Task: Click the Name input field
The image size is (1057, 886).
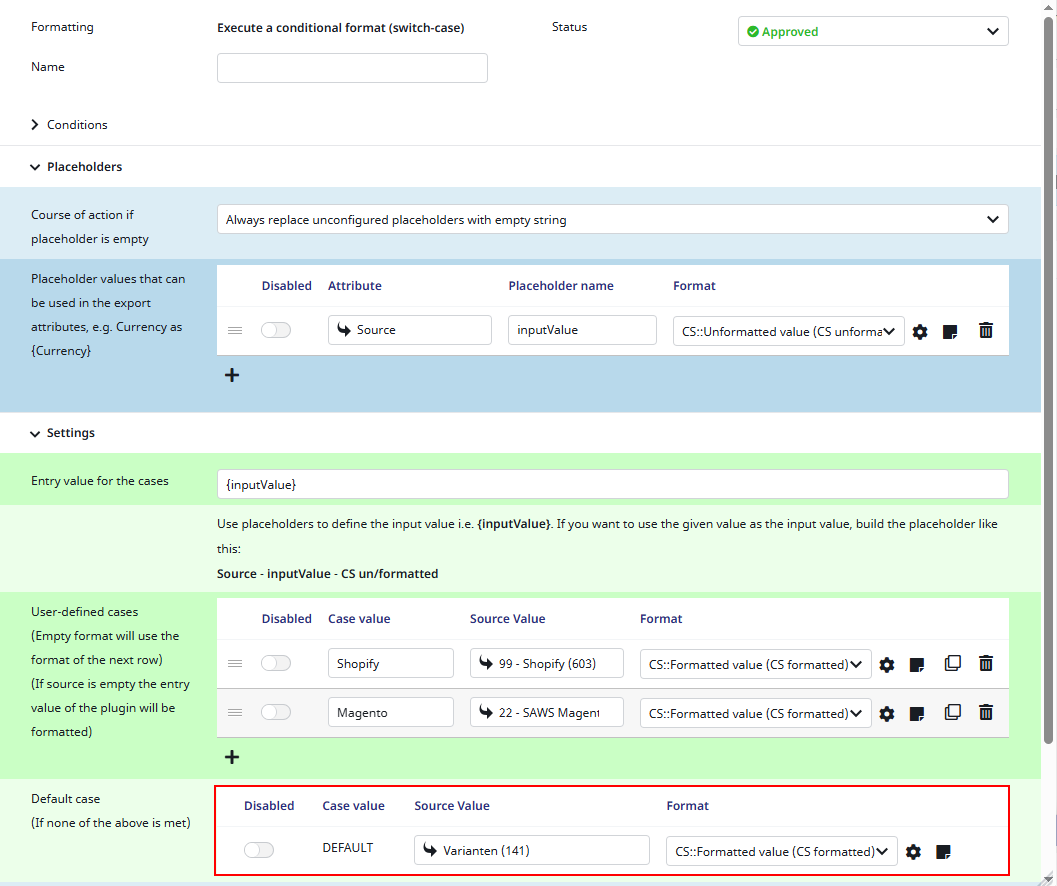Action: [x=352, y=68]
